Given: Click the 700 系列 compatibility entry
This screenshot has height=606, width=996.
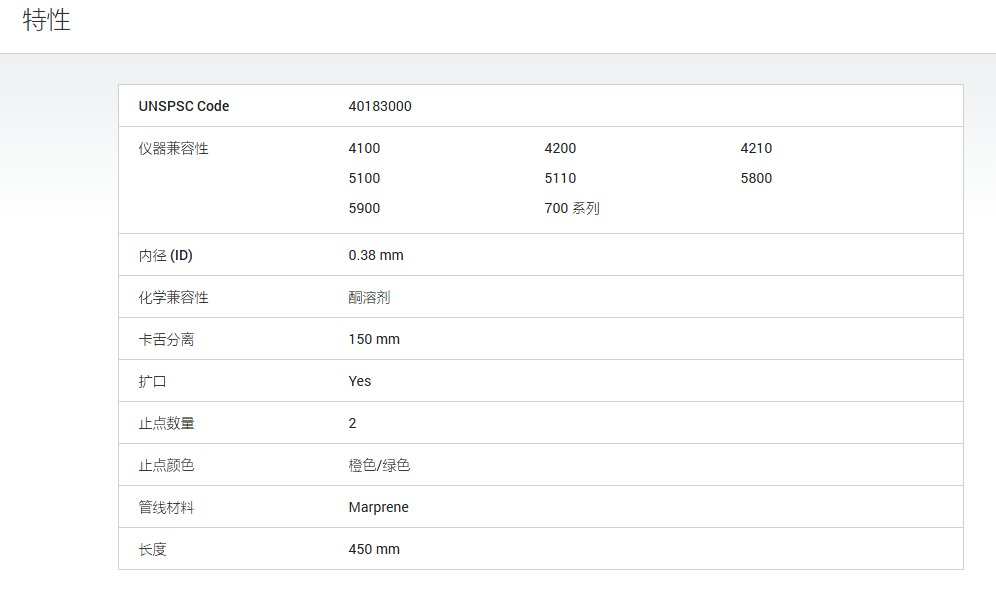Looking at the screenshot, I should 572,208.
